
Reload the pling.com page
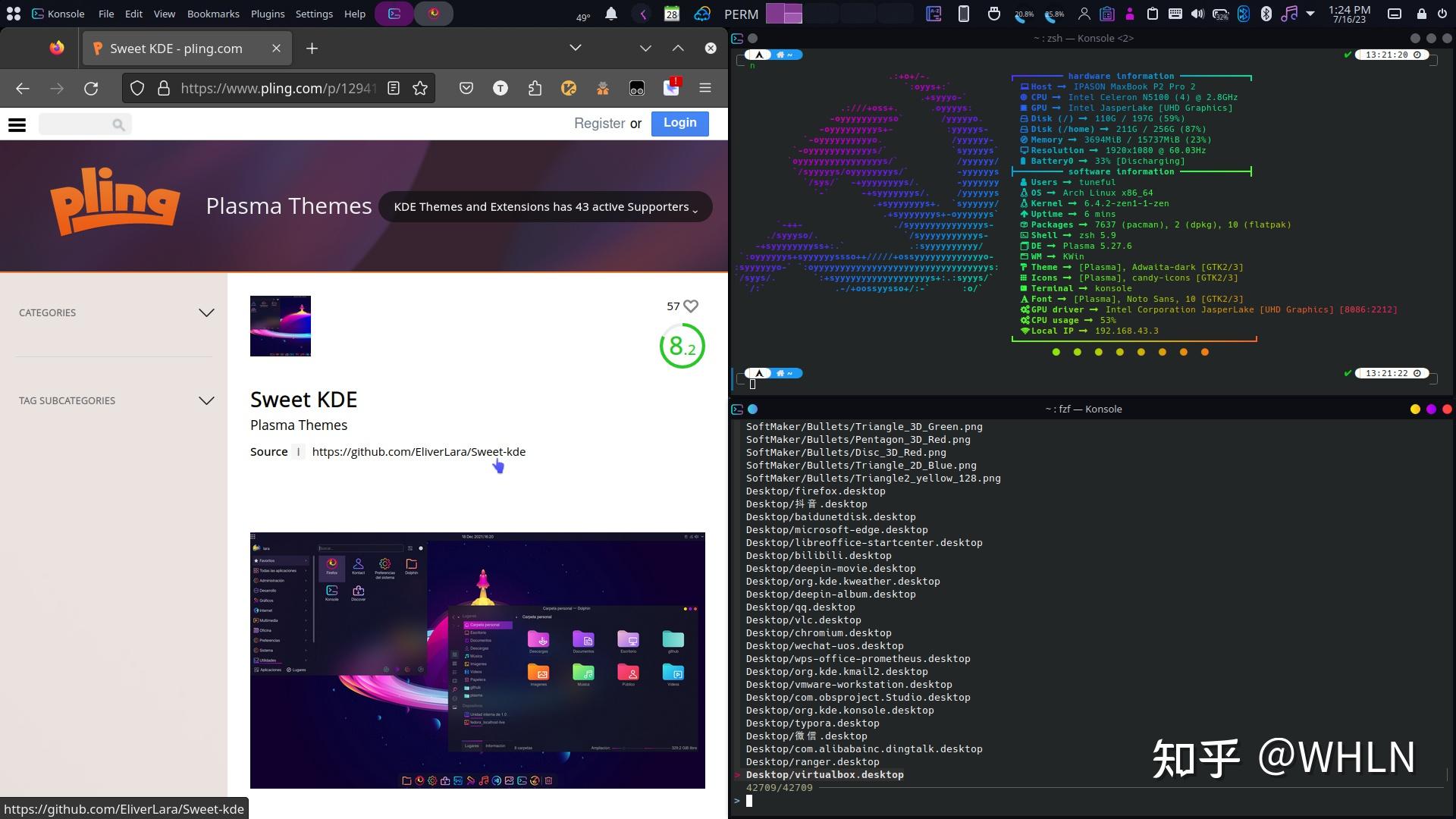pyautogui.click(x=91, y=89)
